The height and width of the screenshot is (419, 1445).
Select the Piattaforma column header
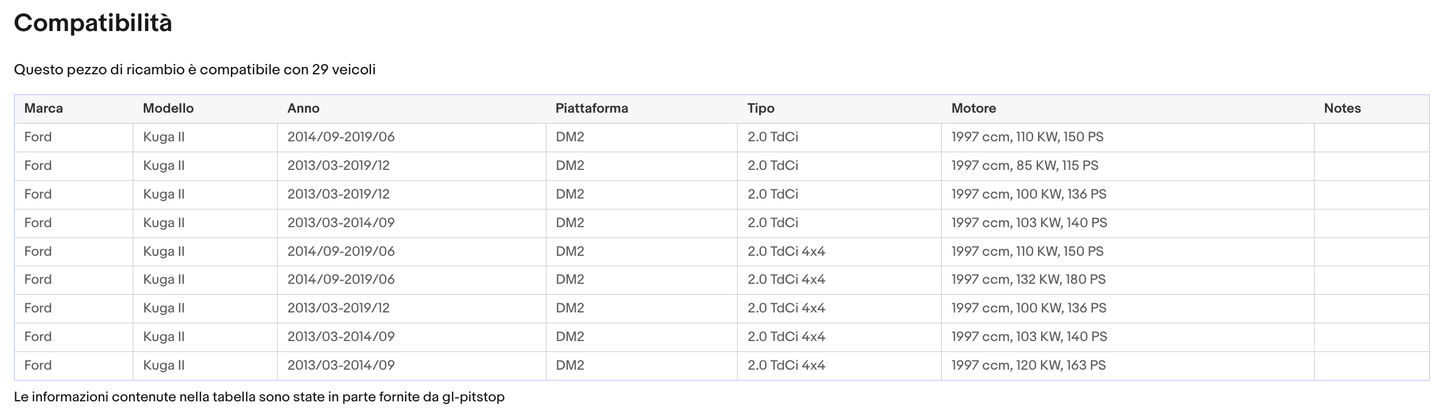pos(591,108)
